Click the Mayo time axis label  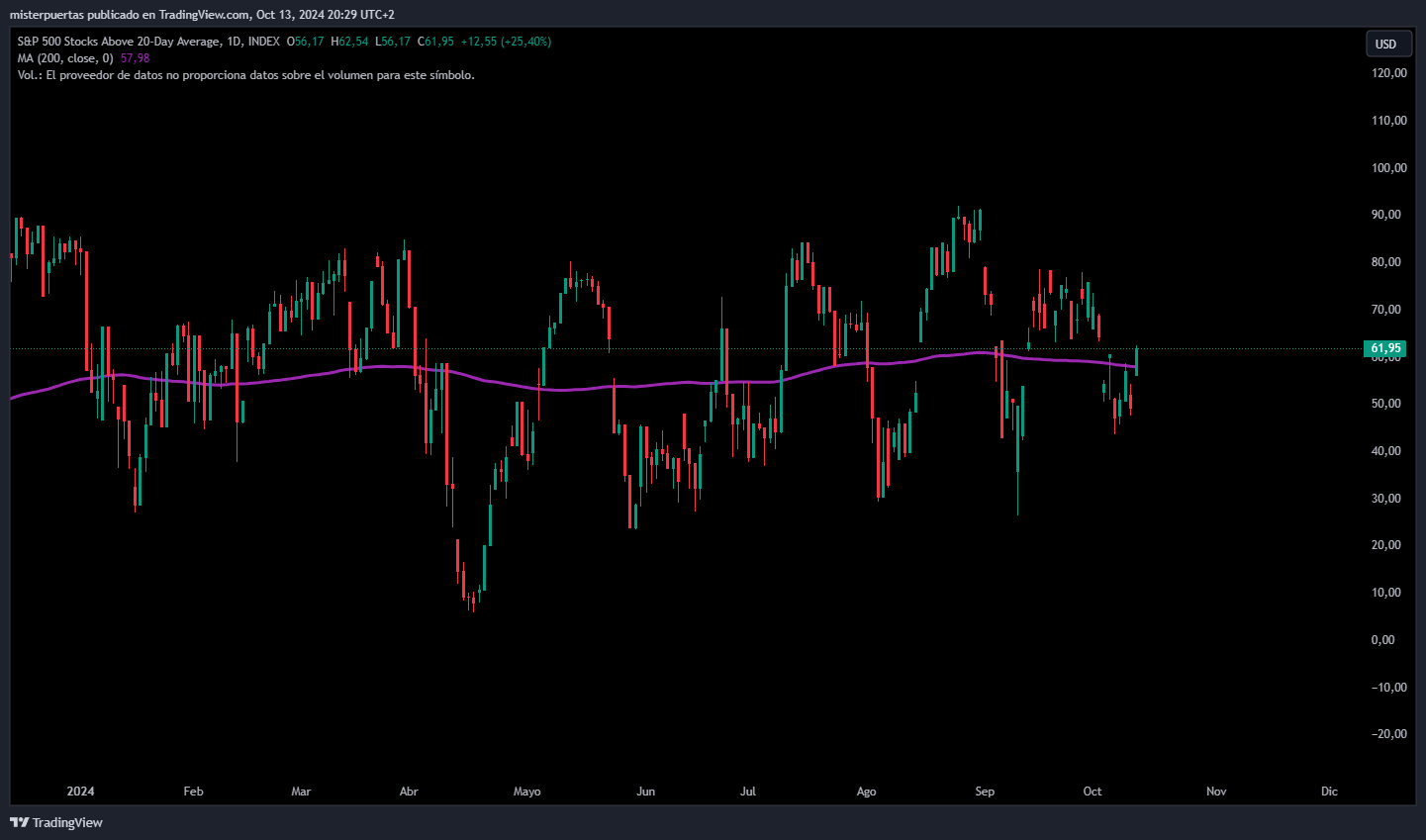(x=527, y=792)
